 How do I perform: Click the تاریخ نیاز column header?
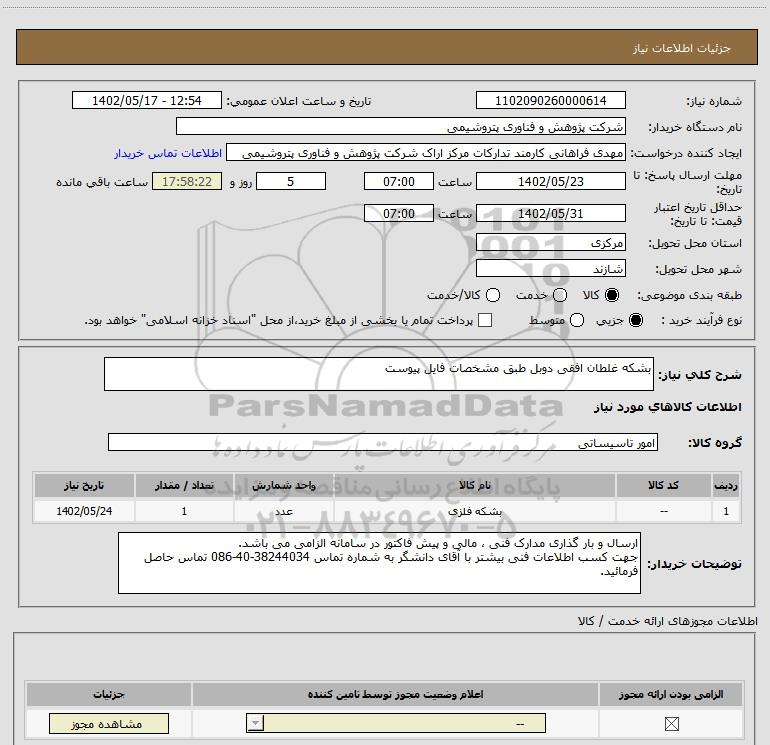point(84,485)
